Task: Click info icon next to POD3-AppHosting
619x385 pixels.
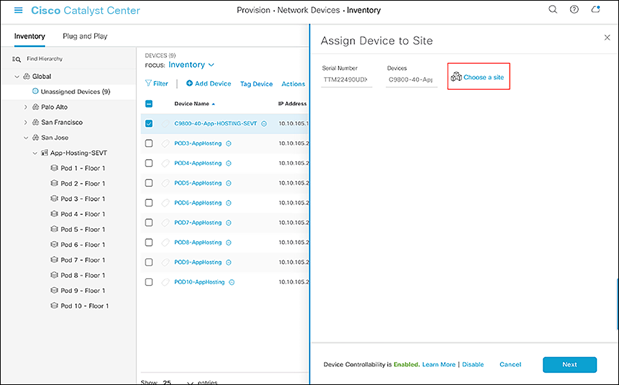Action: point(229,143)
